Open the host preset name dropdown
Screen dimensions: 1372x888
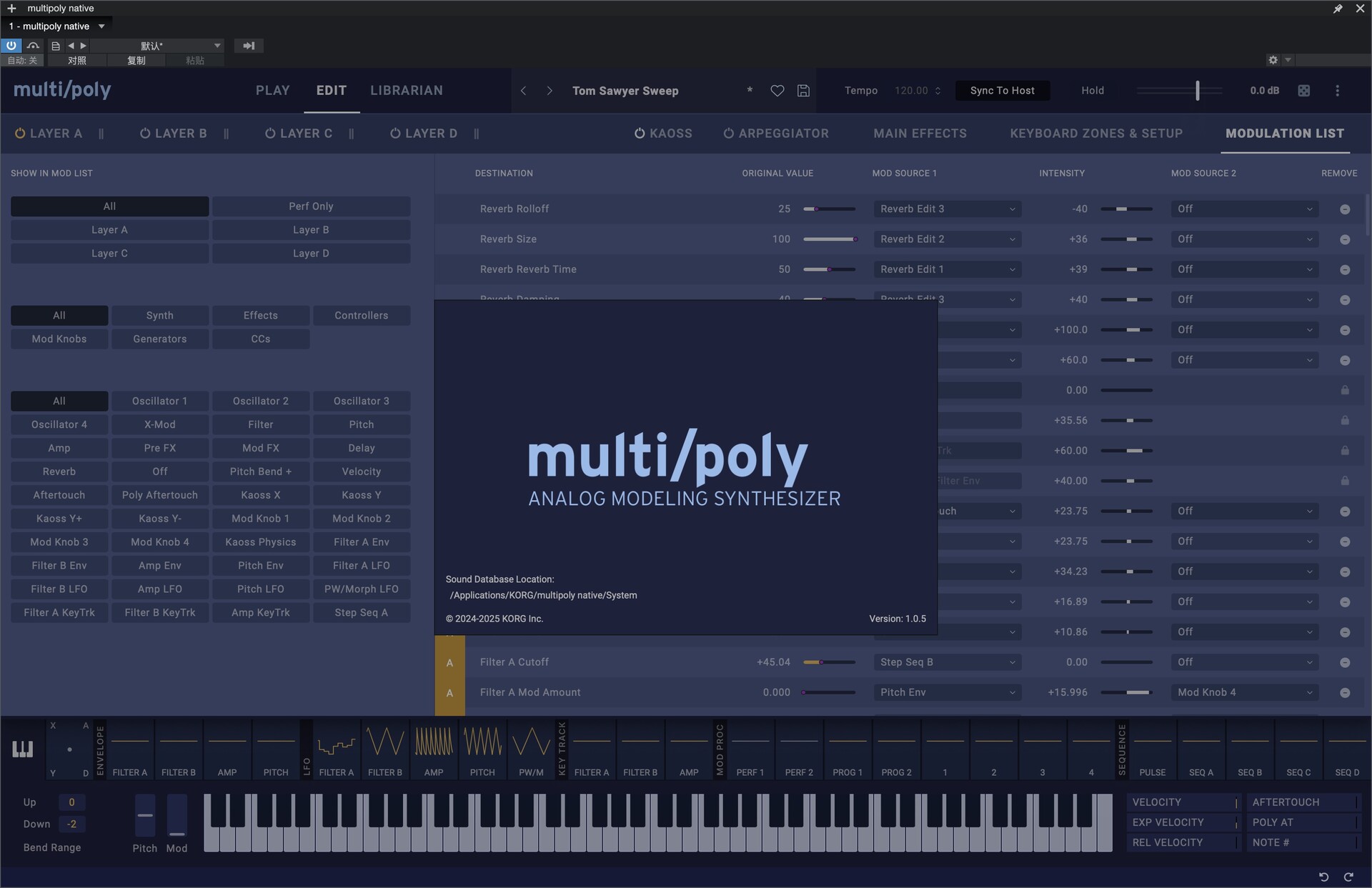157,46
